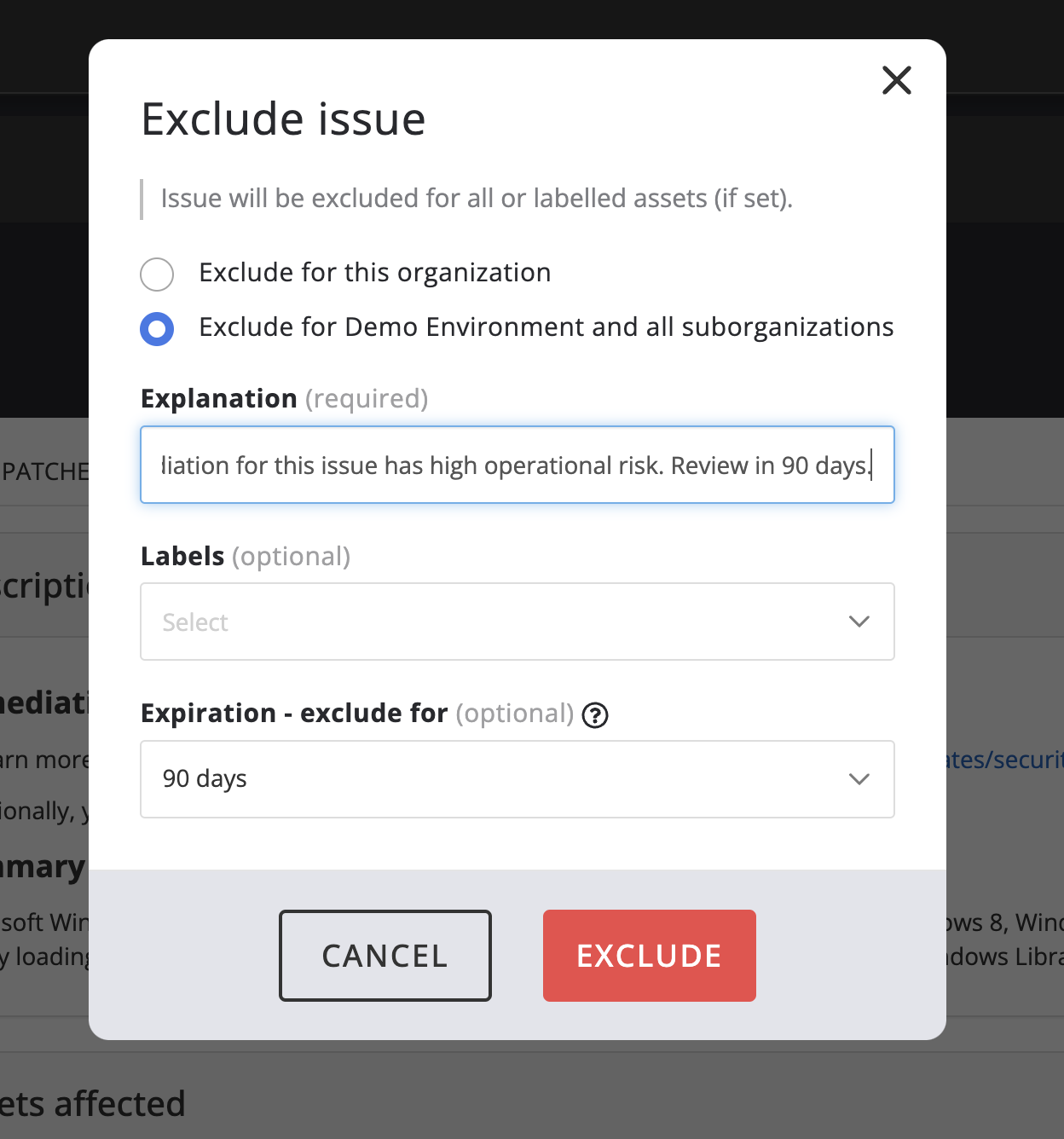The image size is (1064, 1139).
Task: Focus the Explanation text input field
Action: pyautogui.click(x=517, y=465)
